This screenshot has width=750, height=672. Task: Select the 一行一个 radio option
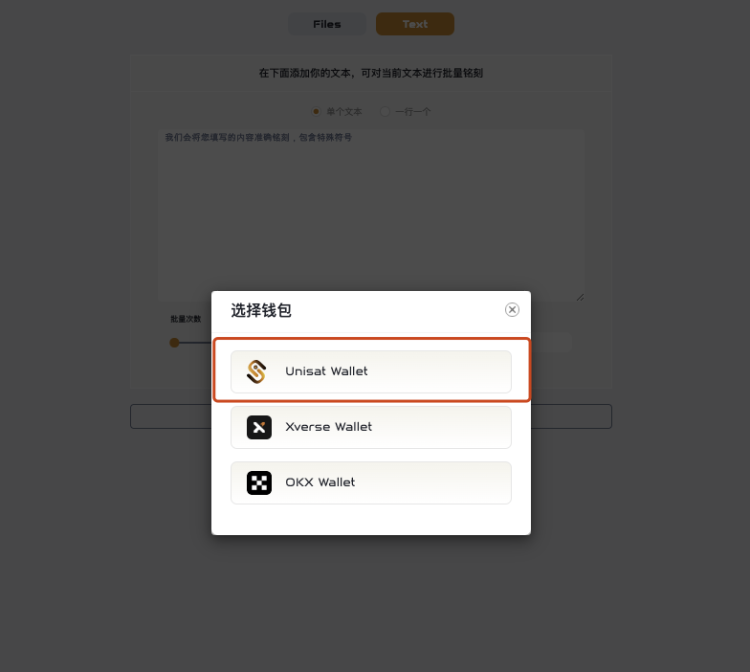385,111
